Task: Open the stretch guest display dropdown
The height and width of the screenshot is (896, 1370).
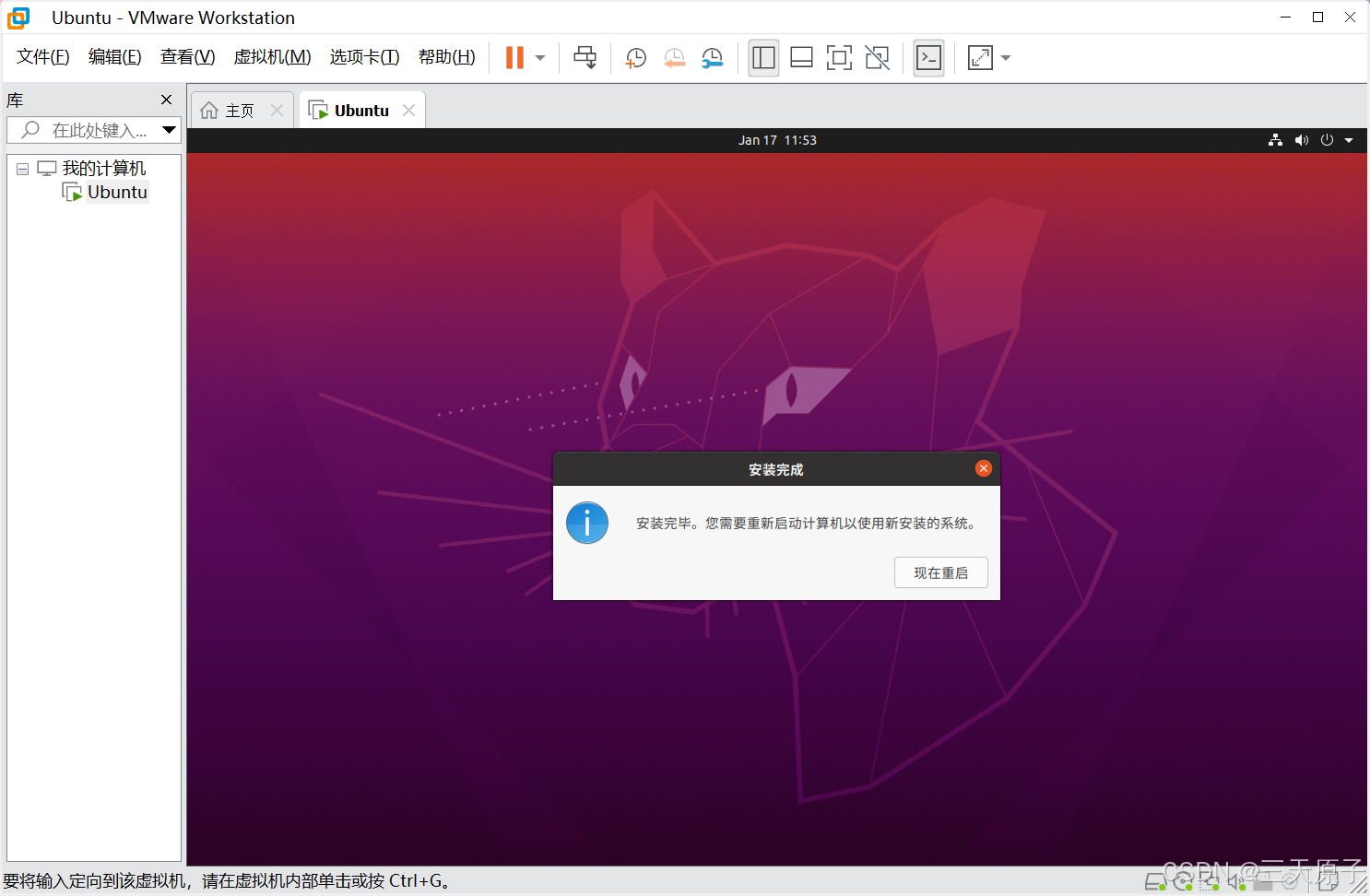Action: pyautogui.click(x=1005, y=57)
